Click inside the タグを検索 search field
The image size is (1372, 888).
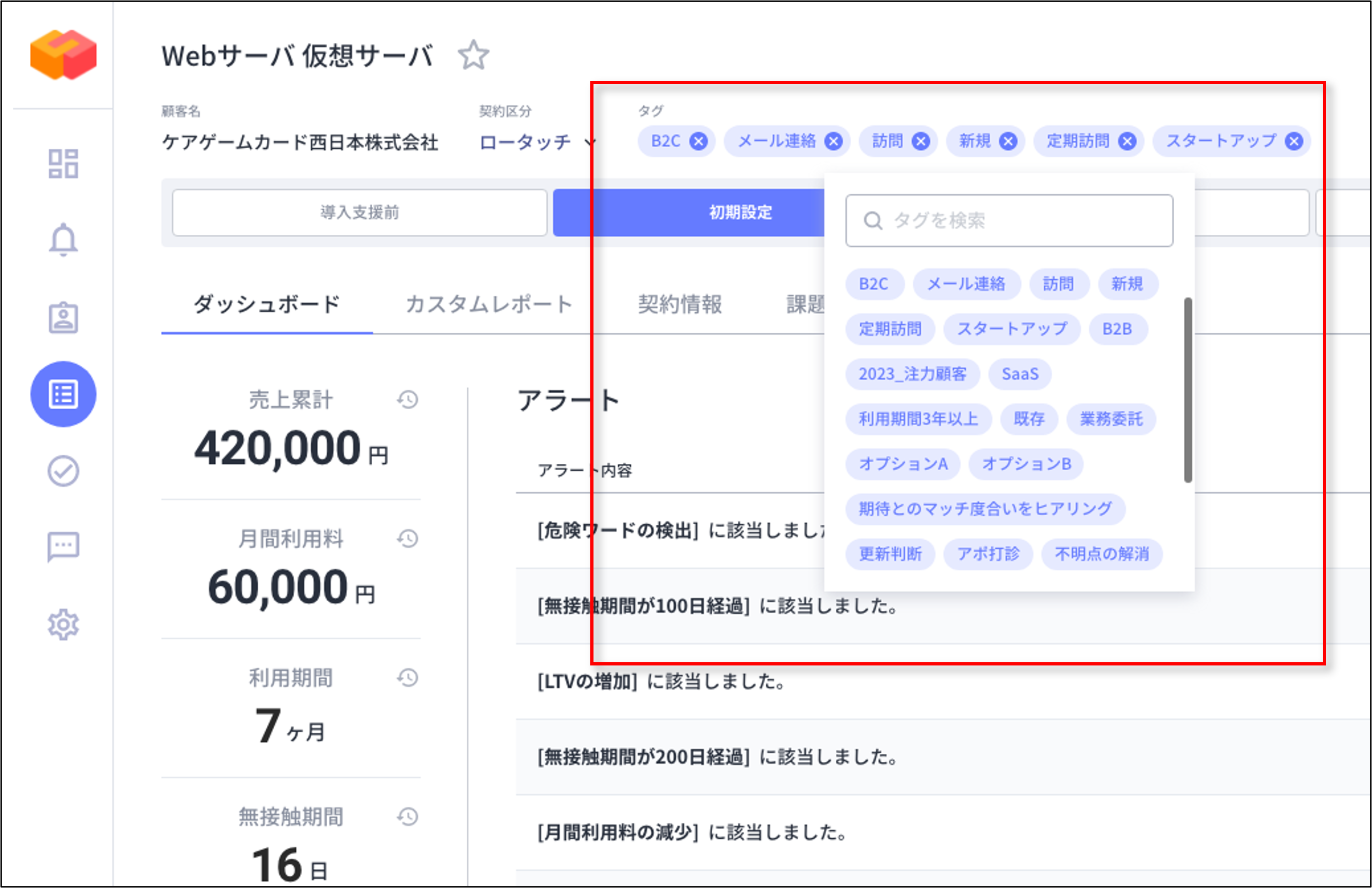[1008, 220]
